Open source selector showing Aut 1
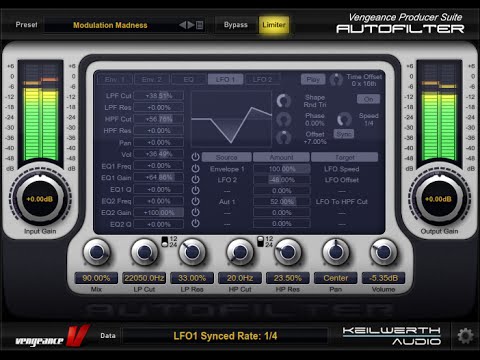 (227, 202)
